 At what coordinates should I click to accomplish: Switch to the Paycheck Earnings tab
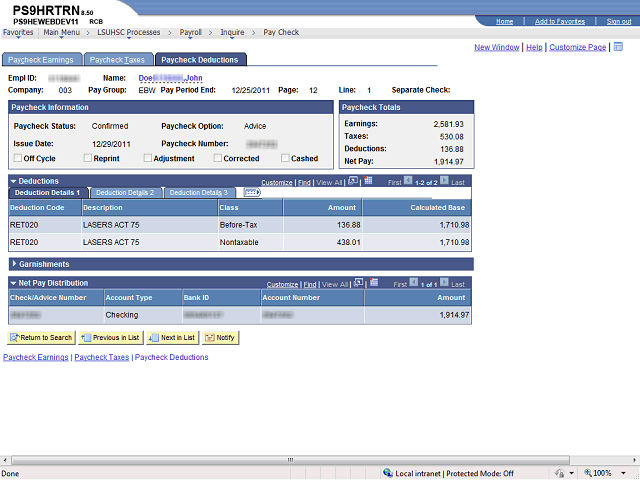tap(42, 60)
